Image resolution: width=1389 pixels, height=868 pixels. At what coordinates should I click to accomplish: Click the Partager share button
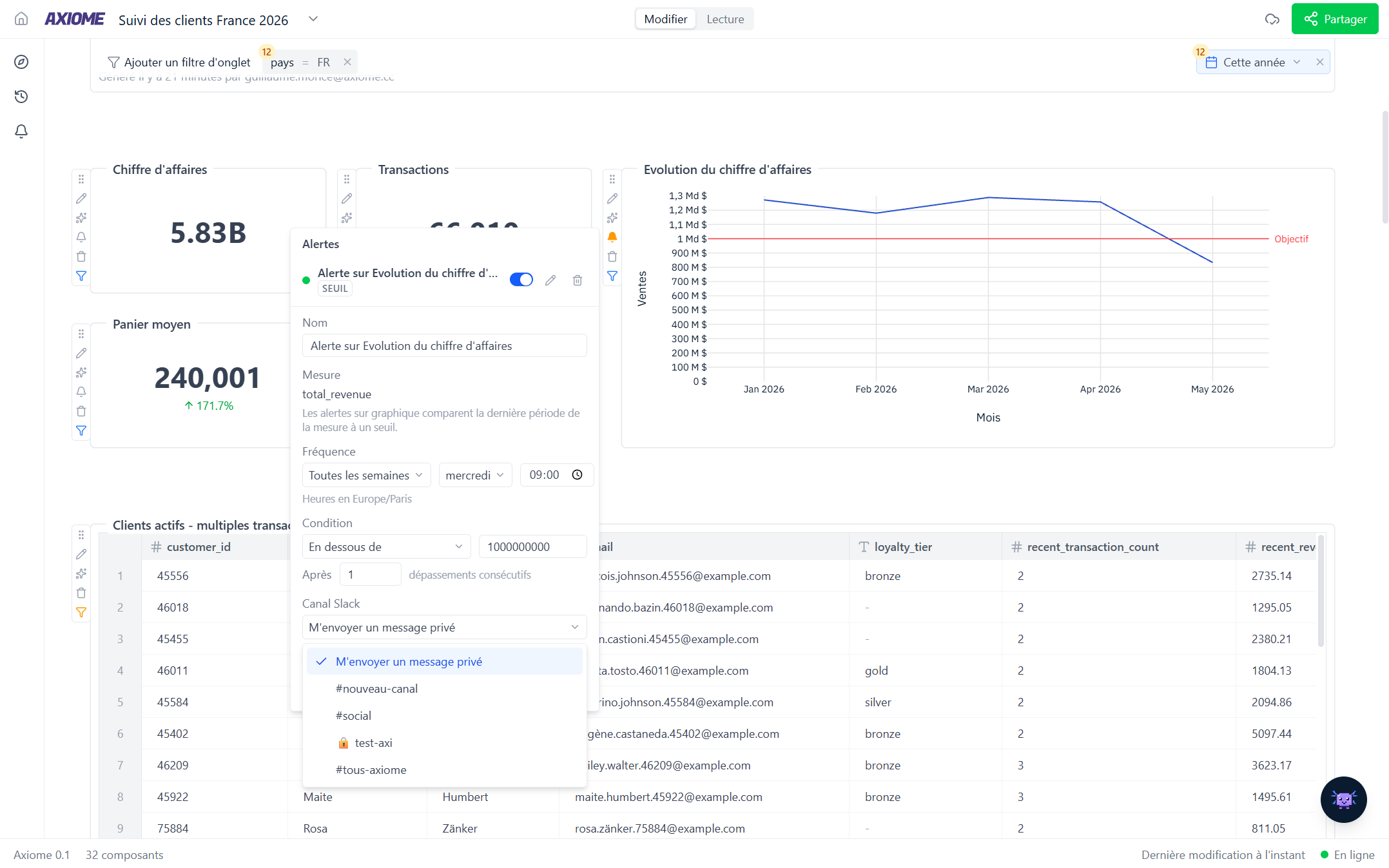pos(1334,19)
